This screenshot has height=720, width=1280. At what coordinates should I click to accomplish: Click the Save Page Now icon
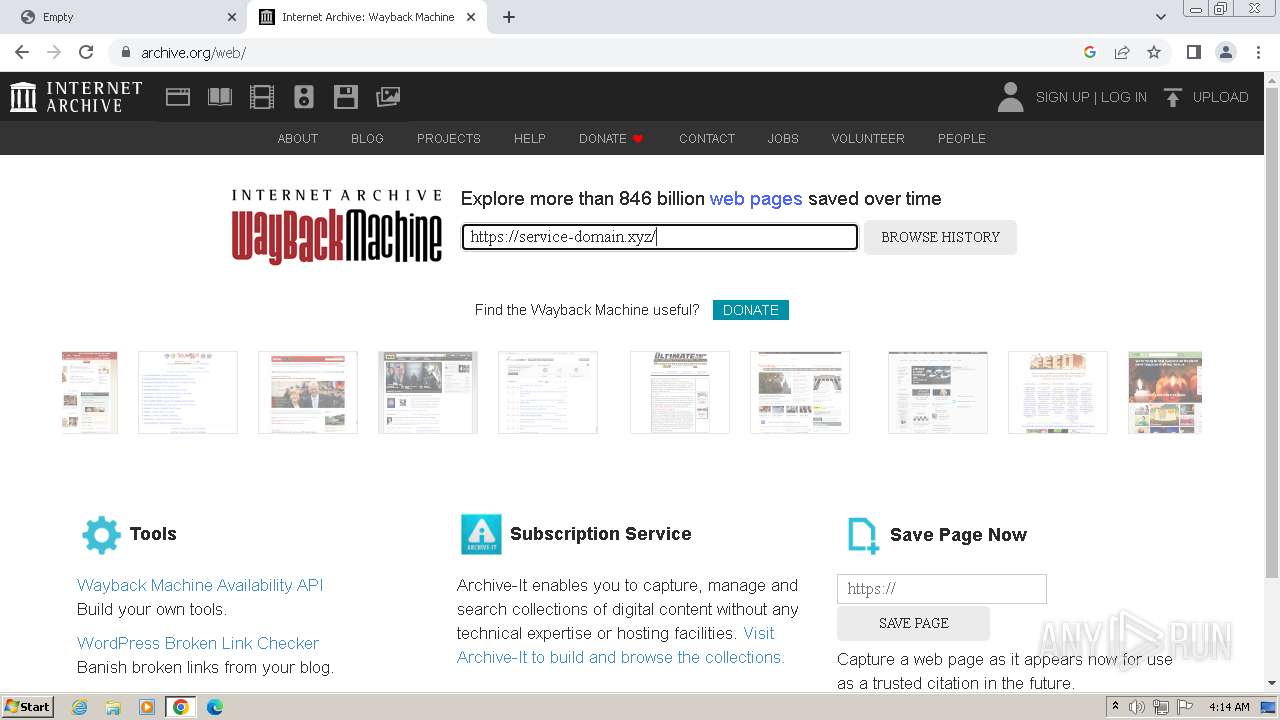[863, 536]
